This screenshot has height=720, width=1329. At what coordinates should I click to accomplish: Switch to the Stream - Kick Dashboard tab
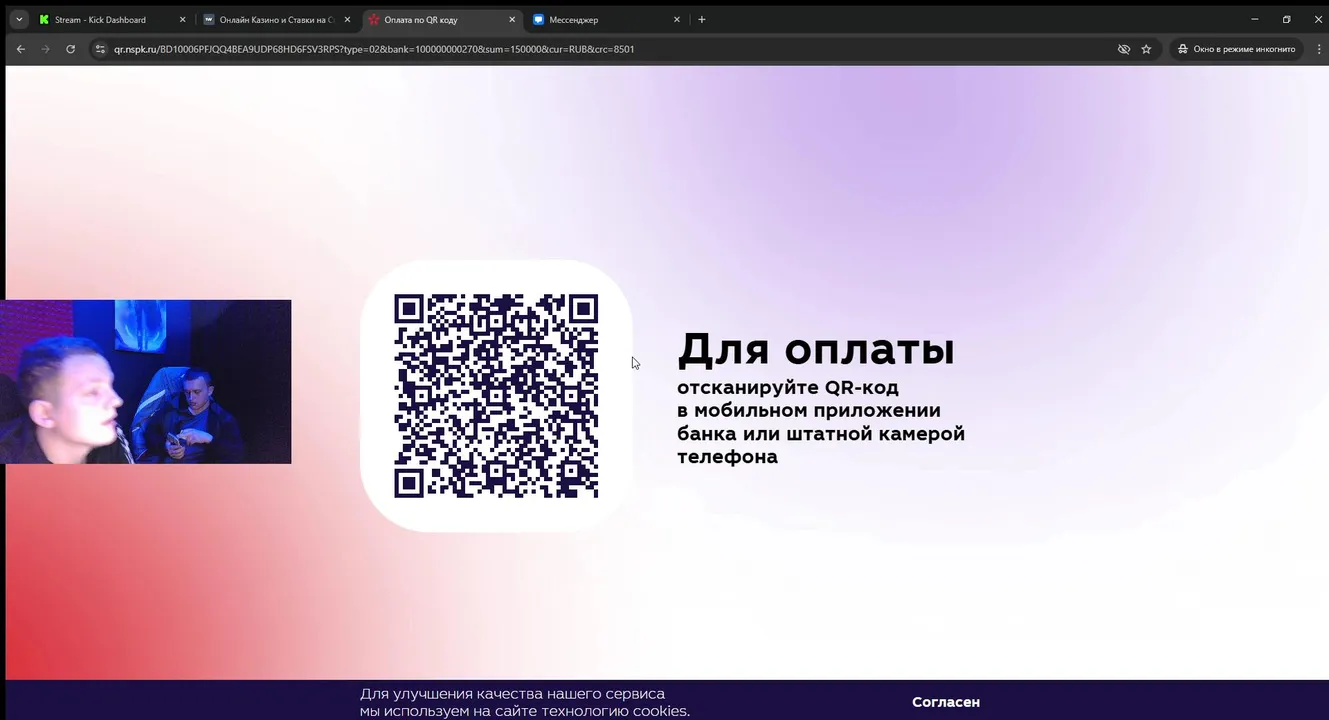click(112, 19)
